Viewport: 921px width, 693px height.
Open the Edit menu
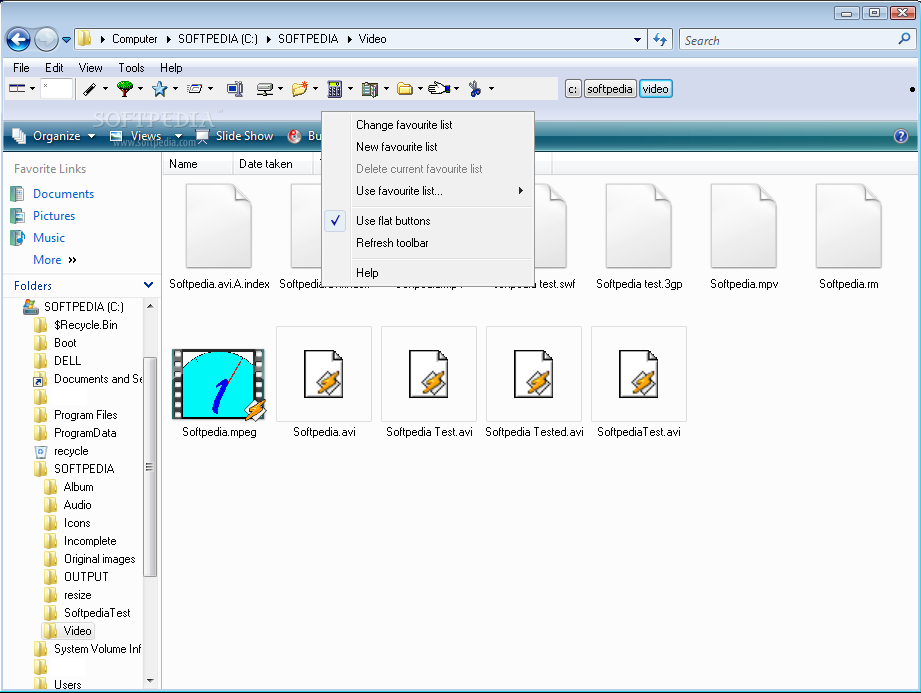pyautogui.click(x=54, y=68)
